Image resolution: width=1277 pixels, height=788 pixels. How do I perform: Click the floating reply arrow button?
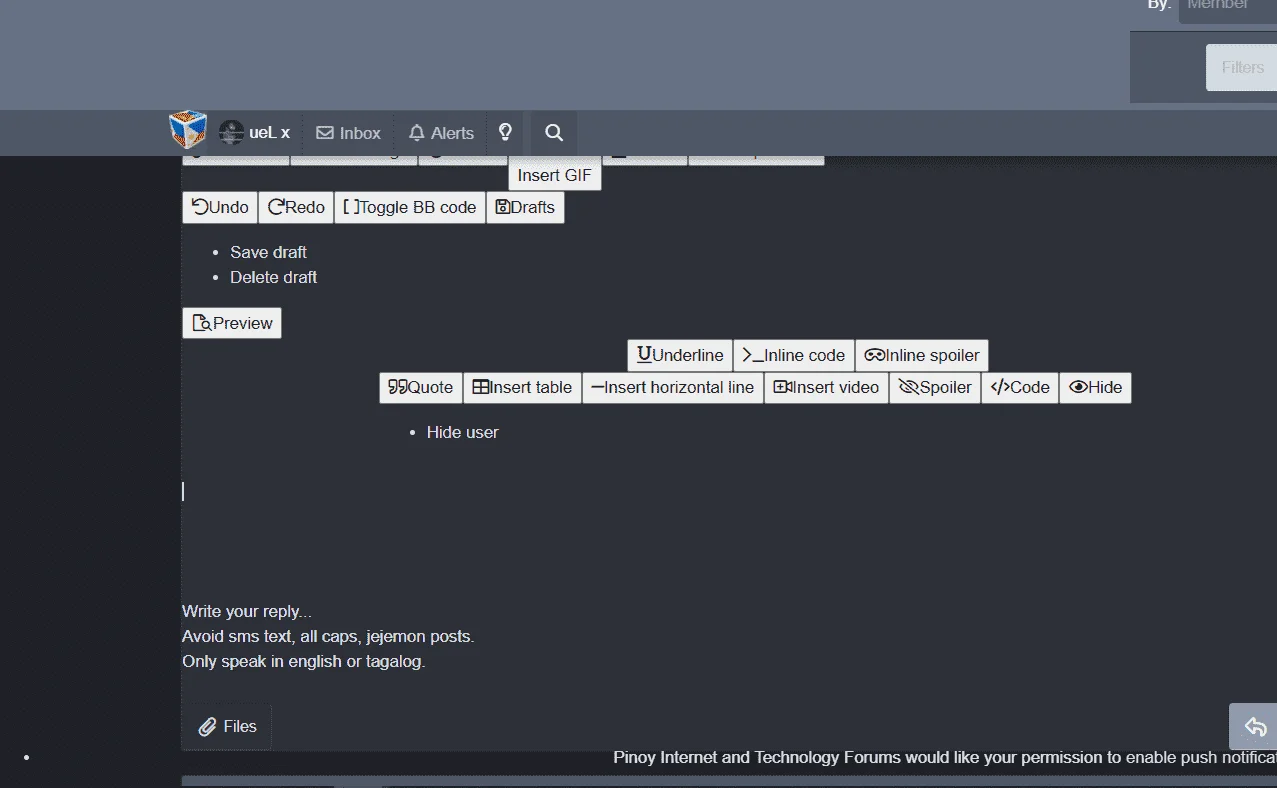1254,727
